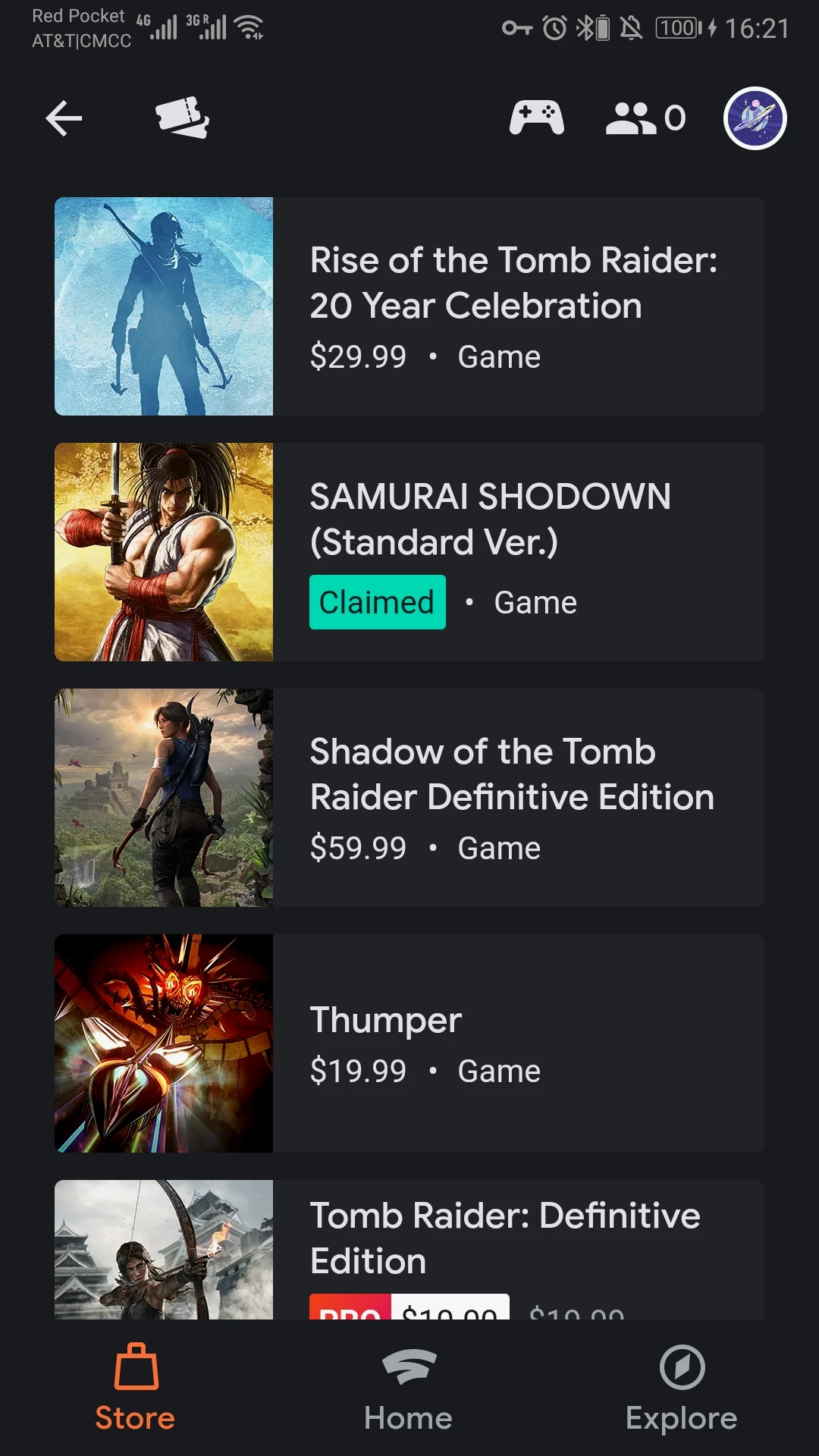
Task: Tap the Claimed badge on Samurai Shodown
Action: [x=377, y=602]
